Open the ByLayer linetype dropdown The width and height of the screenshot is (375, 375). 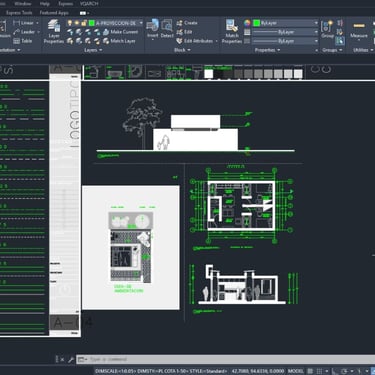tap(316, 41)
